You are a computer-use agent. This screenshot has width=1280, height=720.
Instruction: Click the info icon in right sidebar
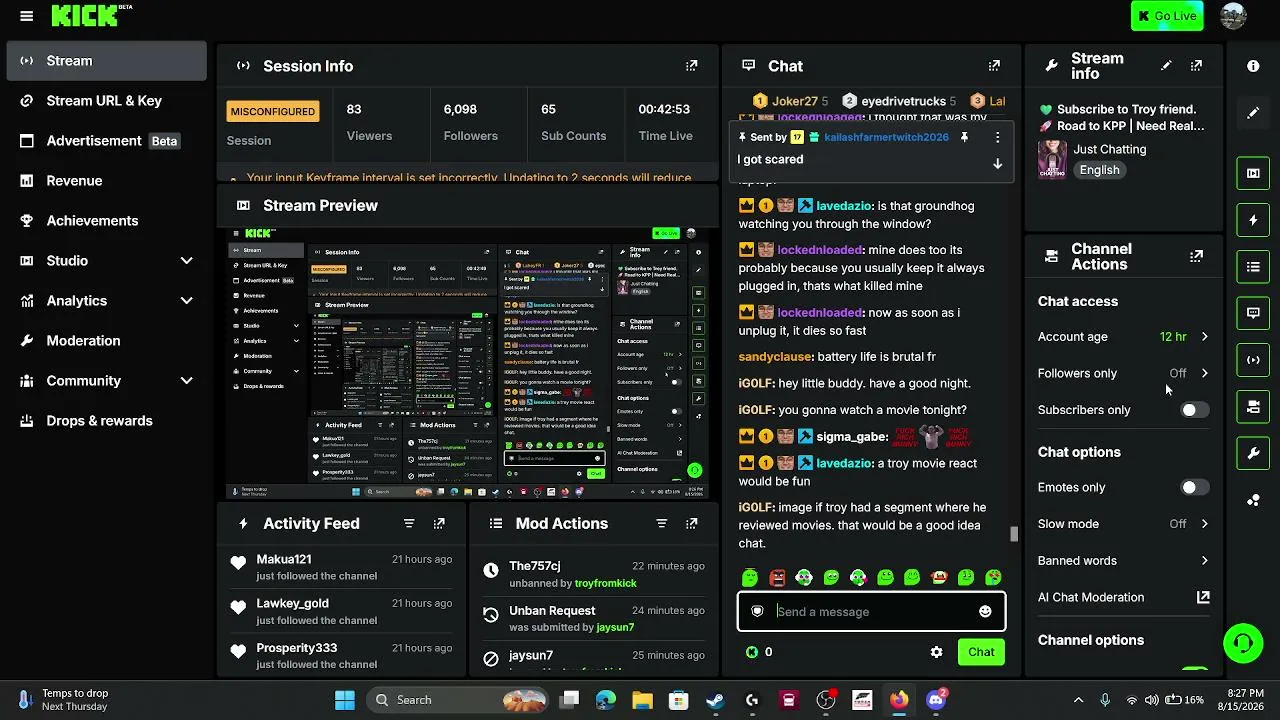click(x=1253, y=66)
